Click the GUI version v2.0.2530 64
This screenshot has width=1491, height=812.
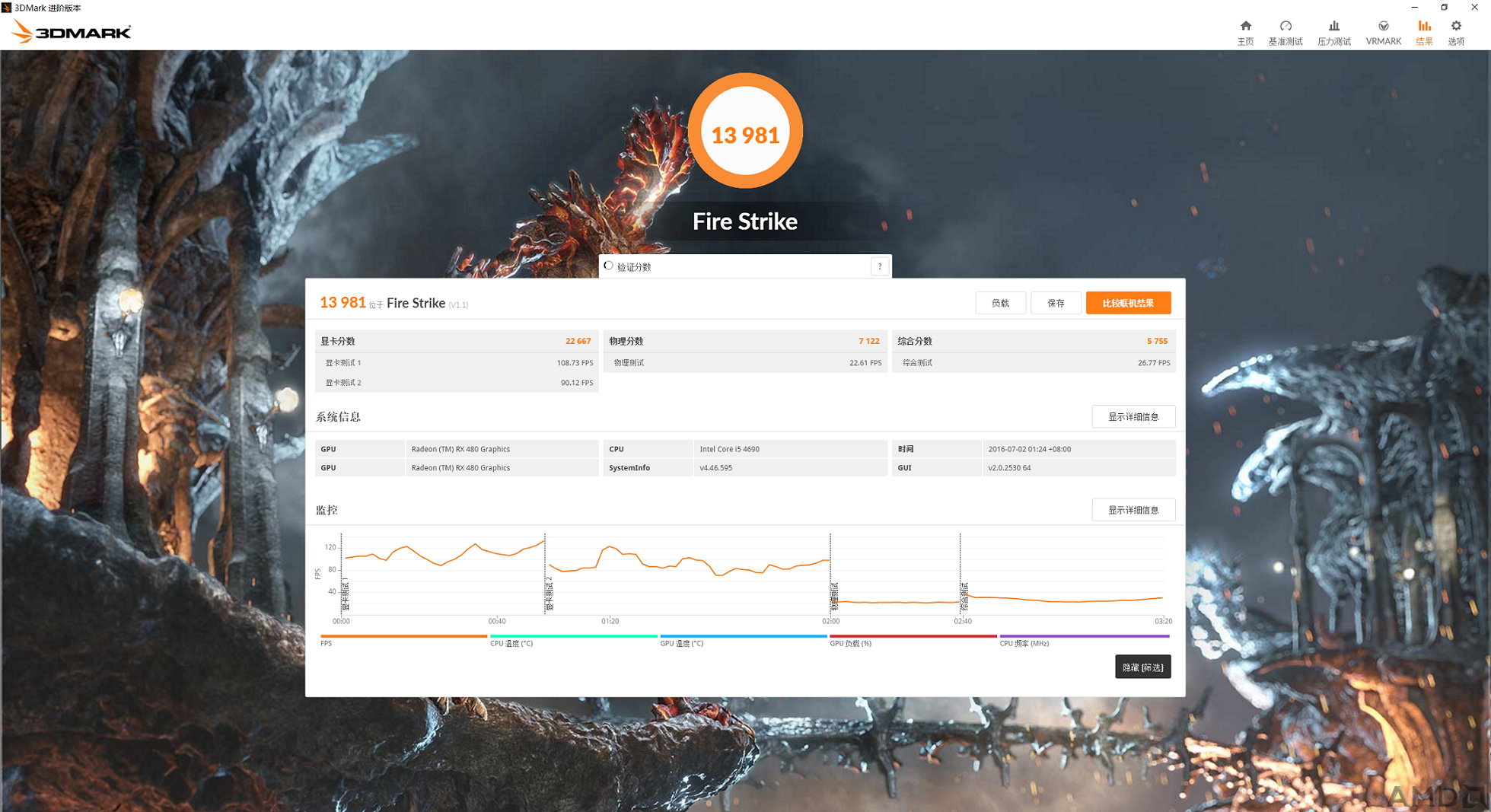point(1009,468)
